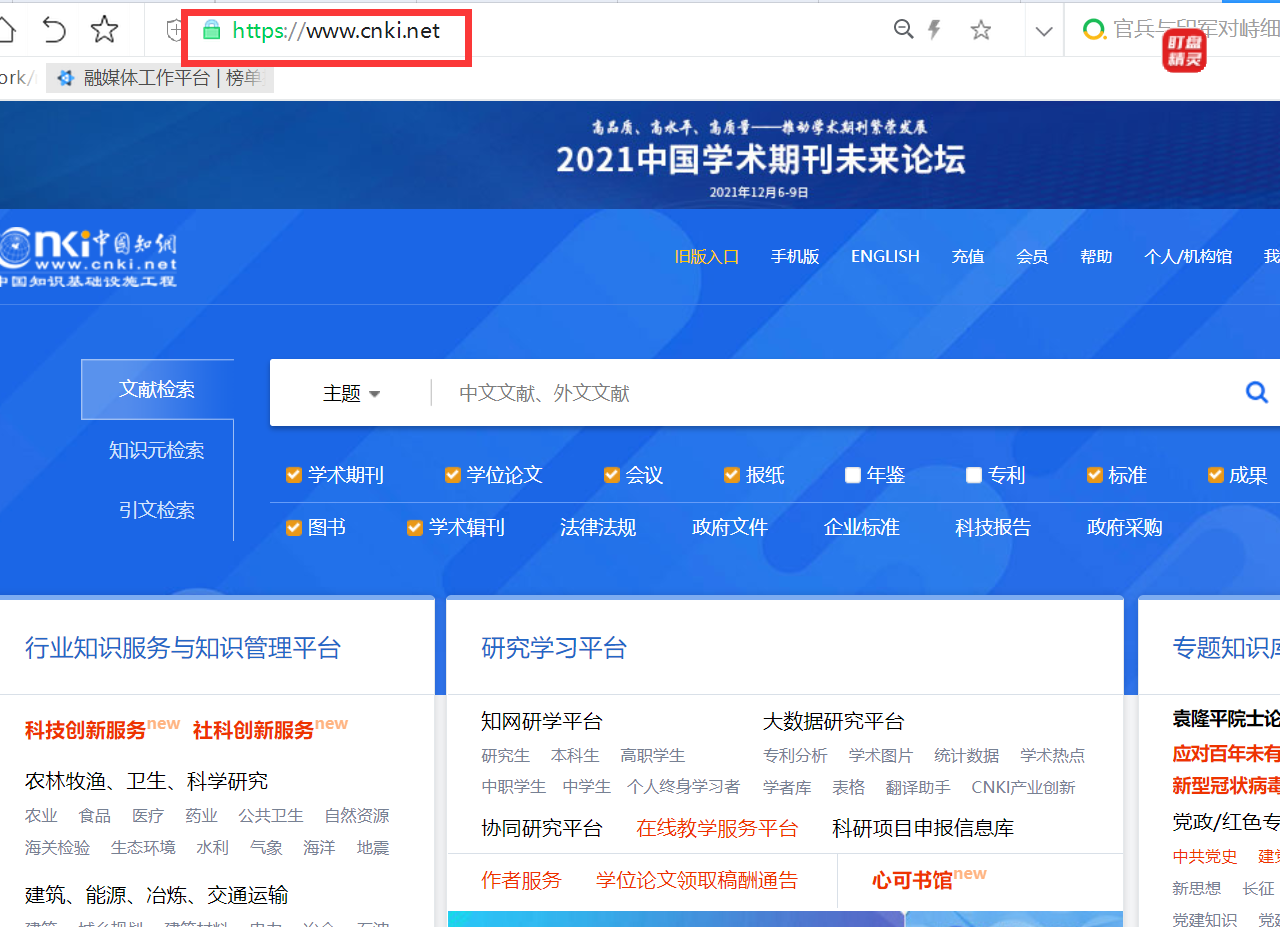This screenshot has width=1280, height=927.
Task: Click the CNKI 中国知网 logo
Action: [x=88, y=258]
